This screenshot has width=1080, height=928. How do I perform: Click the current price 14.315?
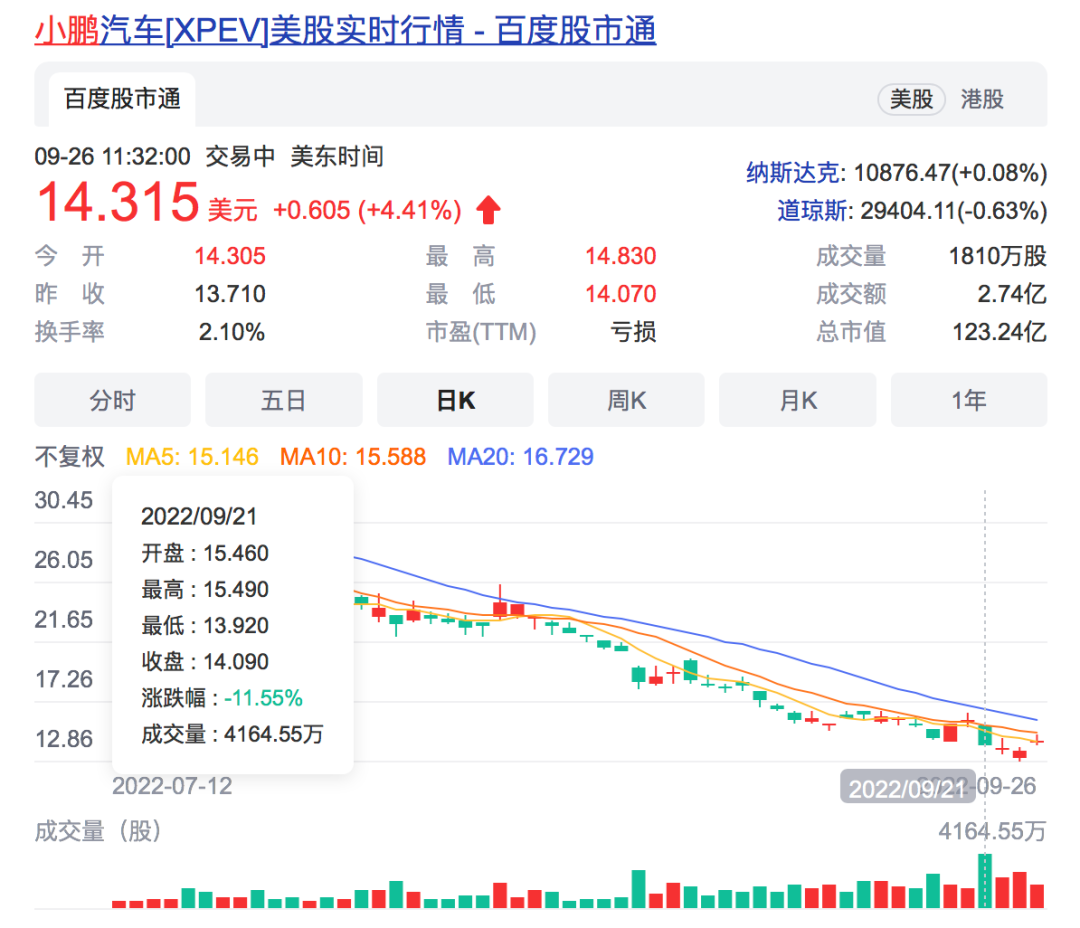(118, 202)
